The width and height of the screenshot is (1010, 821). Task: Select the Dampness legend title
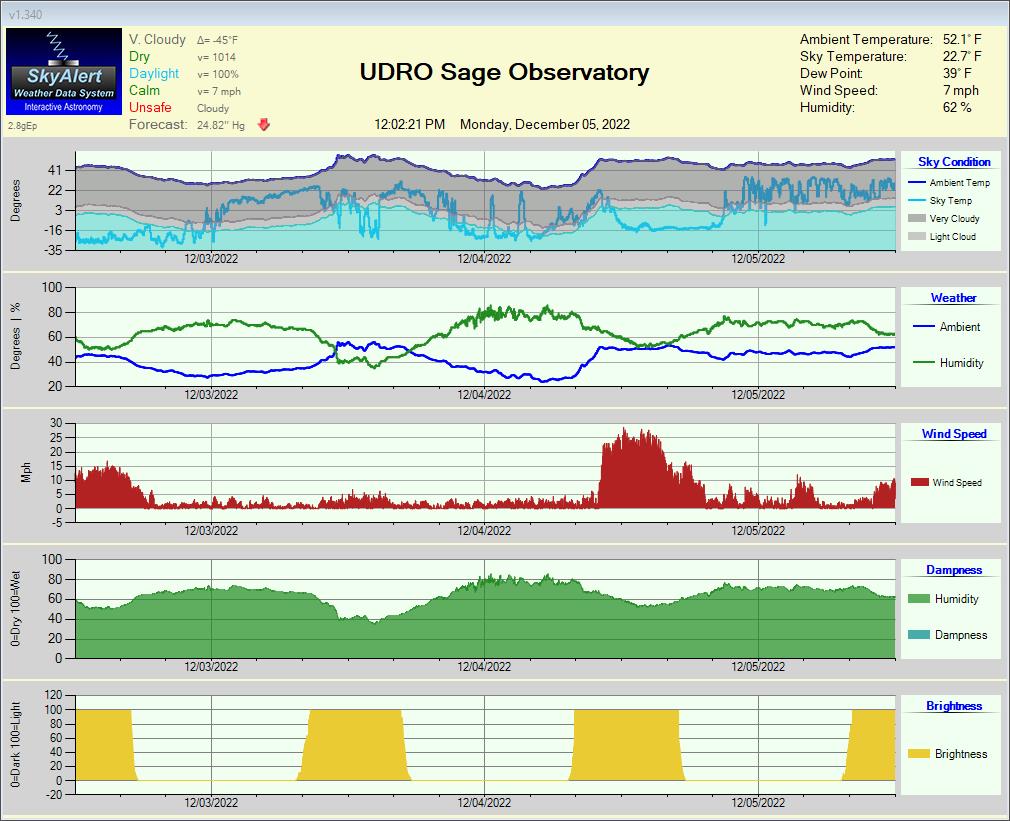pyautogui.click(x=953, y=570)
